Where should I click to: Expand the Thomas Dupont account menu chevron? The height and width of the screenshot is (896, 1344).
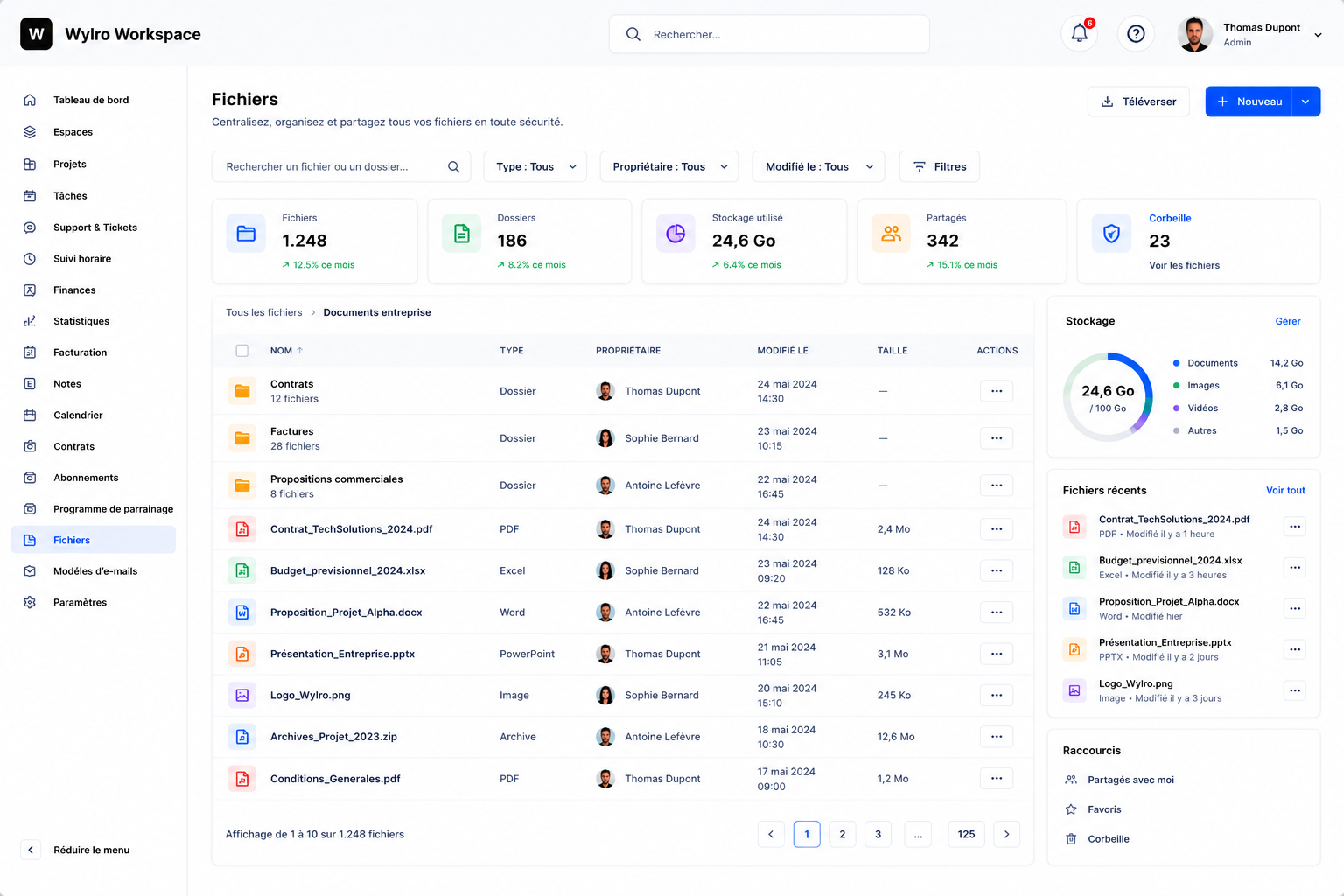coord(1318,35)
